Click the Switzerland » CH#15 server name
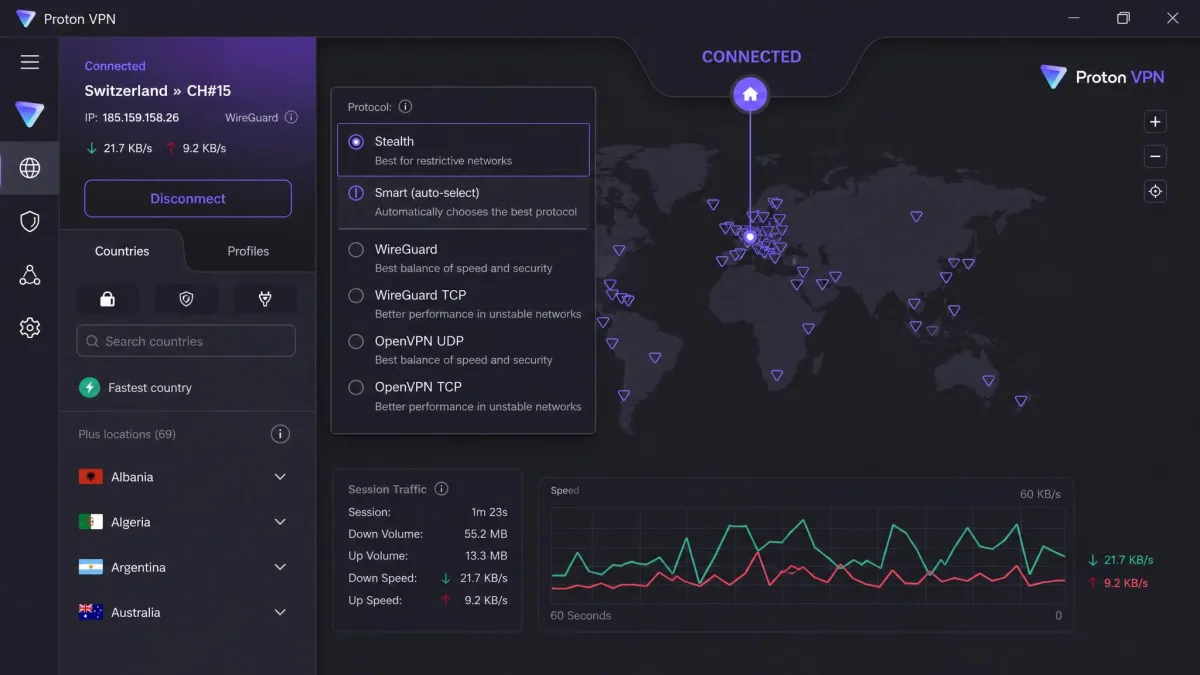This screenshot has height=675, width=1200. point(158,90)
